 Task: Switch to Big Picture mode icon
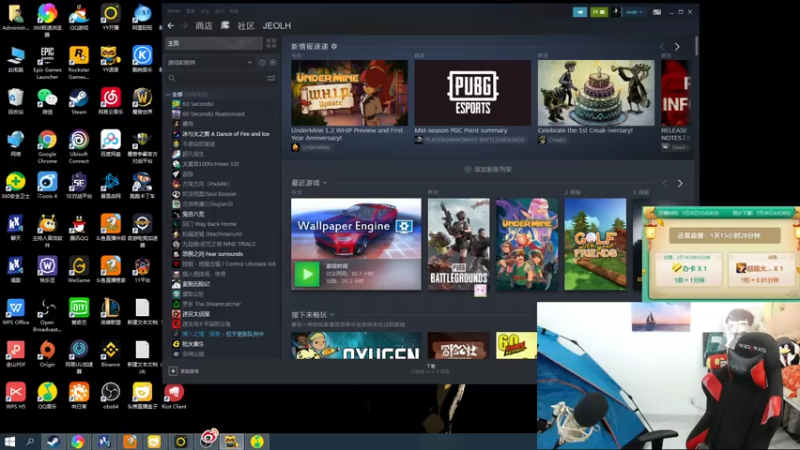[657, 12]
